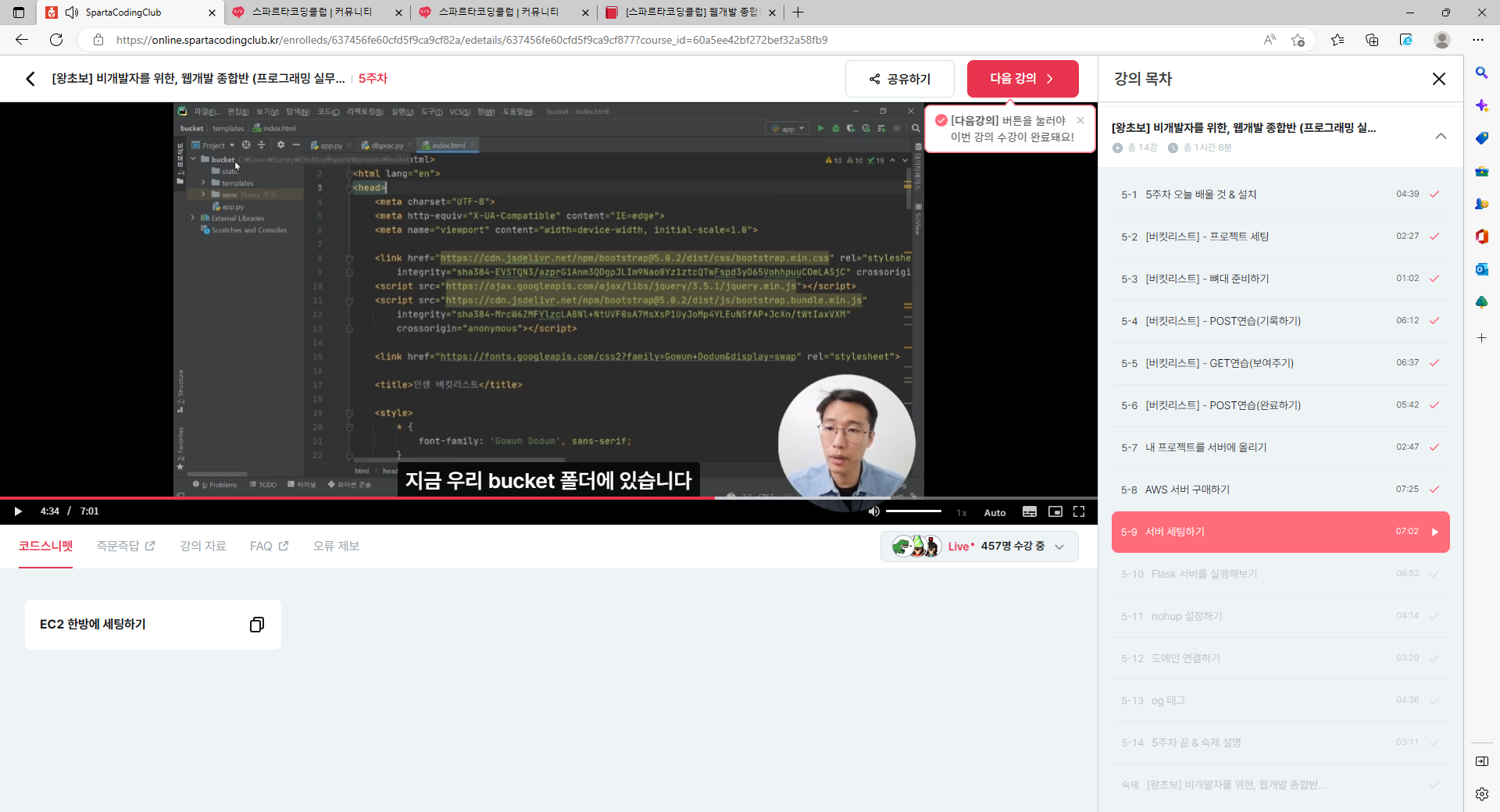The width and height of the screenshot is (1500, 812).
Task: Toggle video subtitles captions icon
Action: pyautogui.click(x=1030, y=511)
